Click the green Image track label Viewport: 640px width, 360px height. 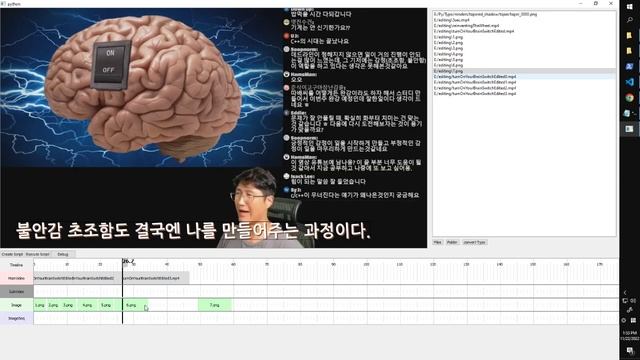tap(17, 305)
